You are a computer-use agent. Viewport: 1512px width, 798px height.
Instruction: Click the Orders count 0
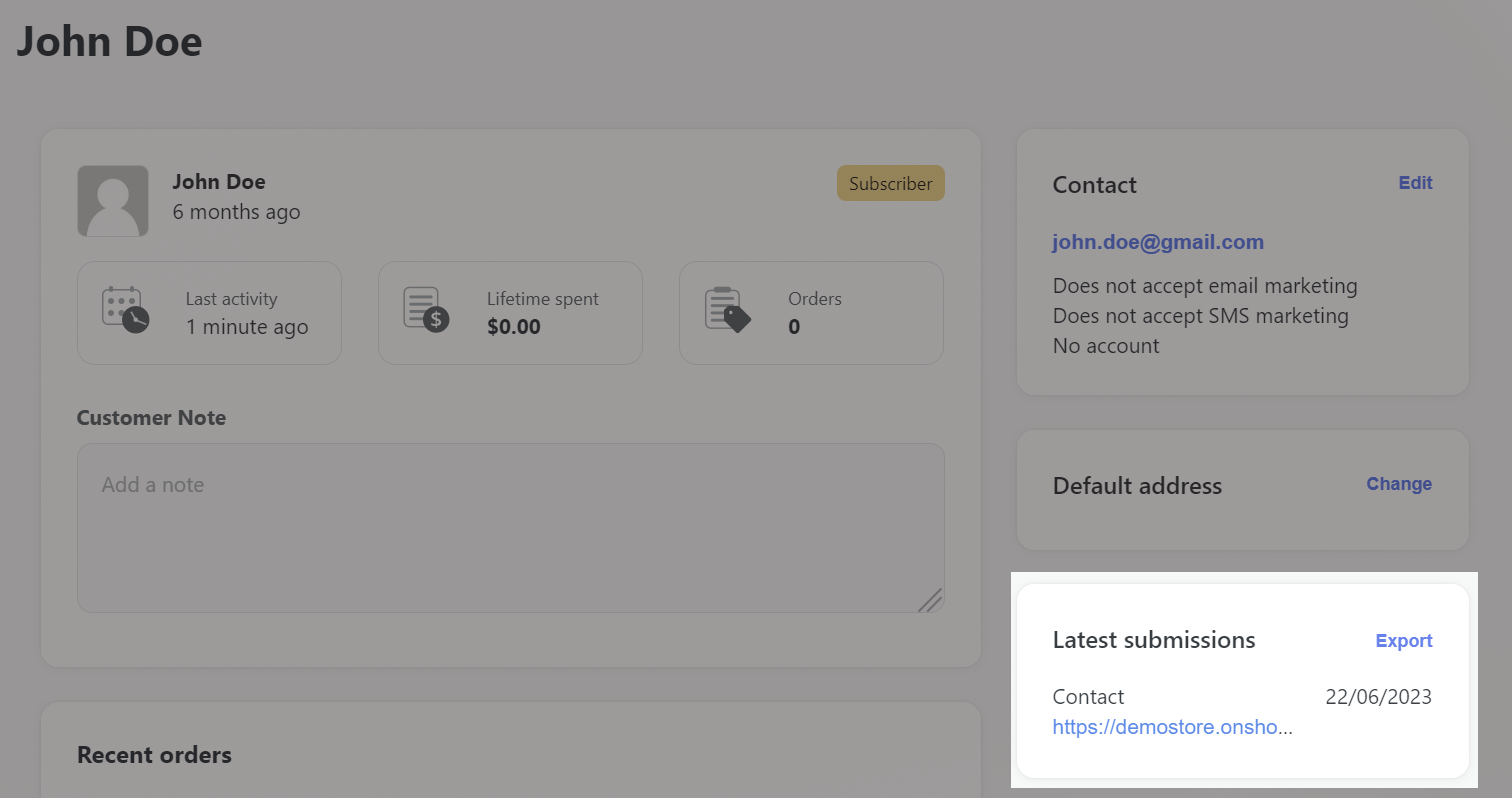[794, 327]
